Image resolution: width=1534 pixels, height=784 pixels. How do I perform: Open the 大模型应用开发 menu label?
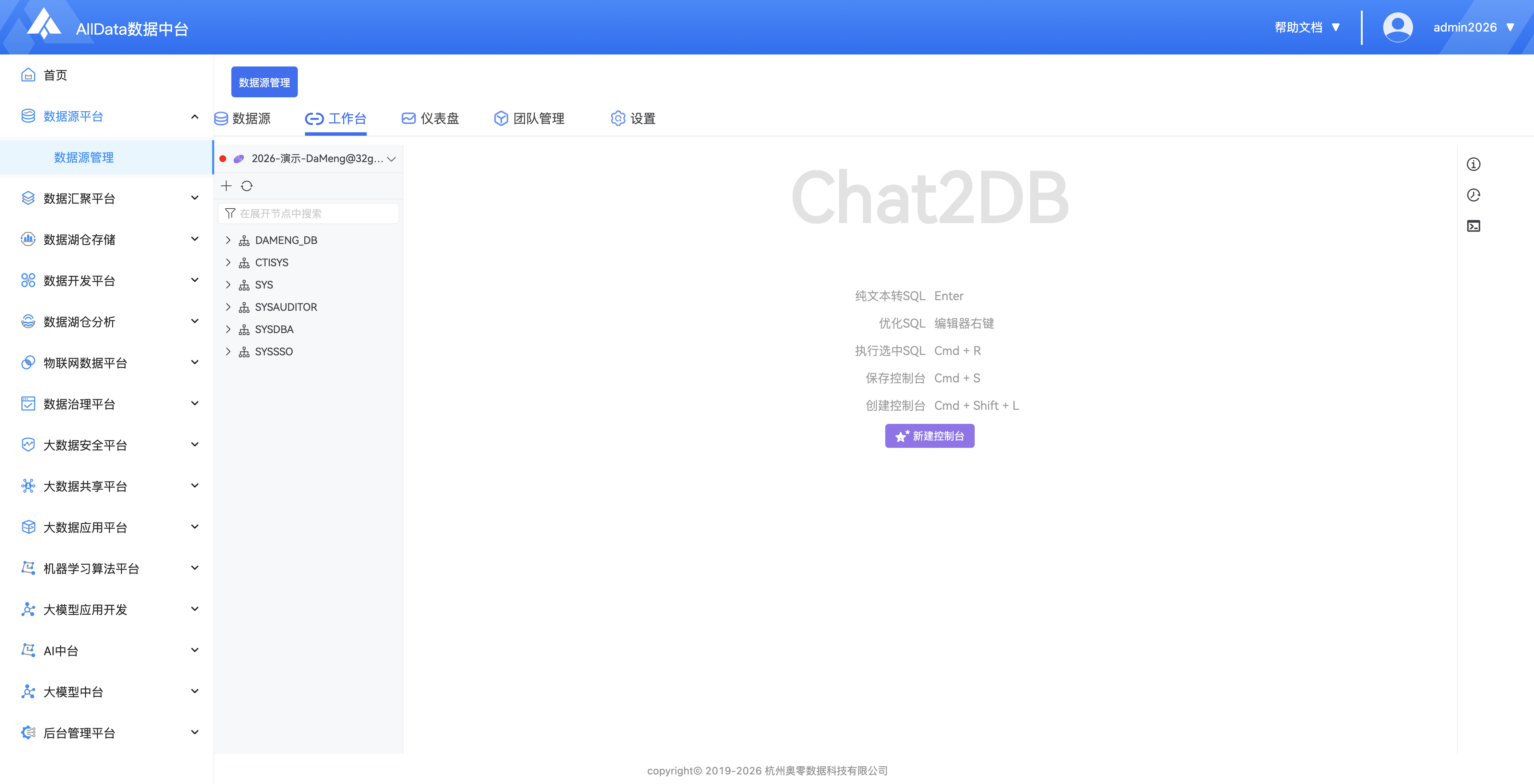click(x=85, y=609)
